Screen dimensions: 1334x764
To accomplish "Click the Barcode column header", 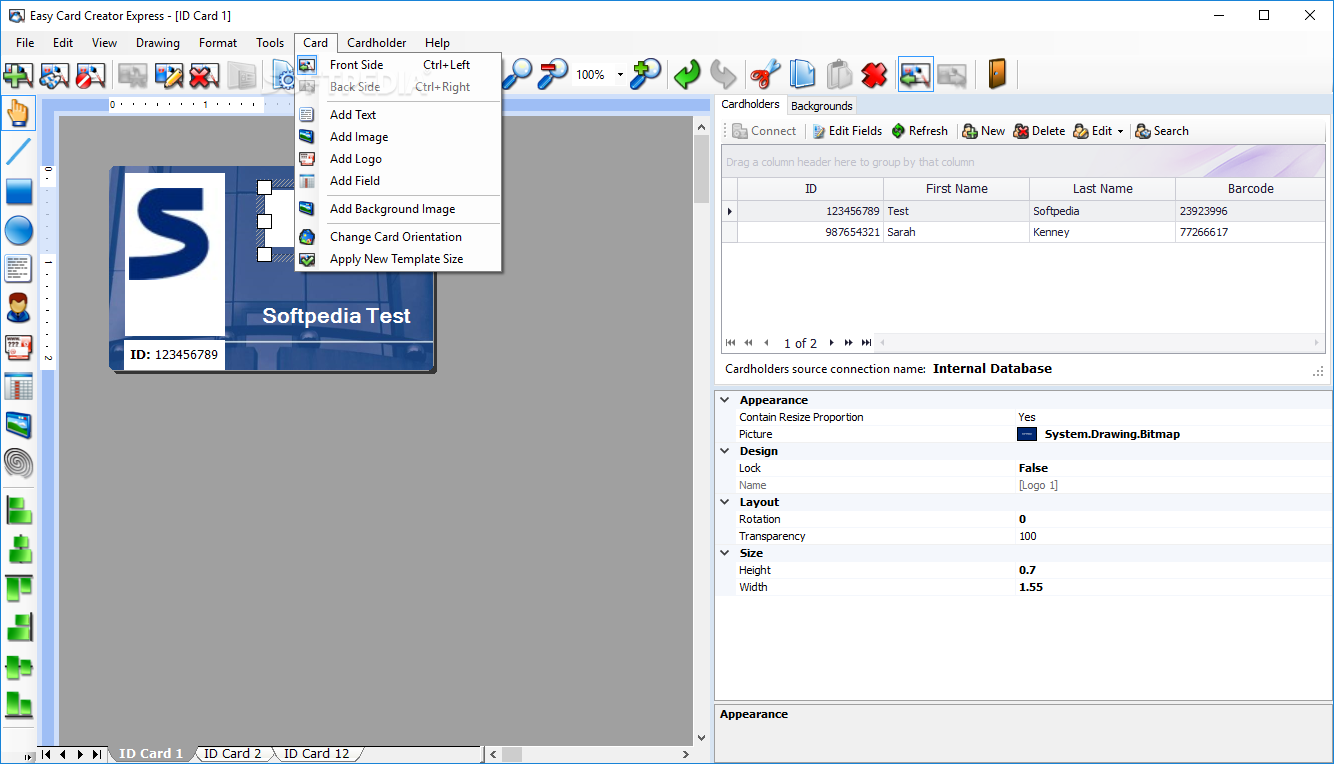I will pos(1250,189).
